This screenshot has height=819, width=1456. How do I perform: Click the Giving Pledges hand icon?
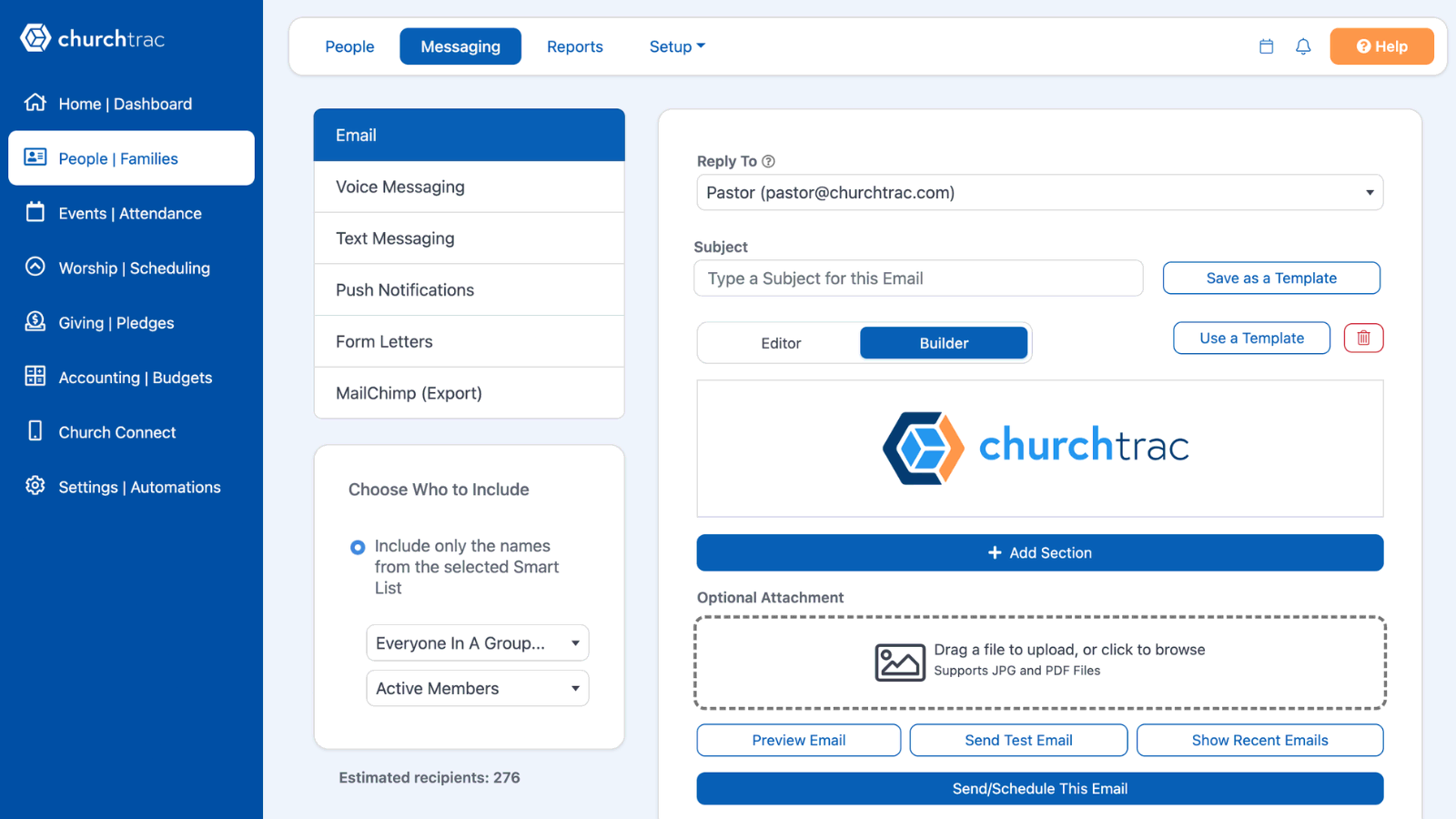[x=35, y=321]
